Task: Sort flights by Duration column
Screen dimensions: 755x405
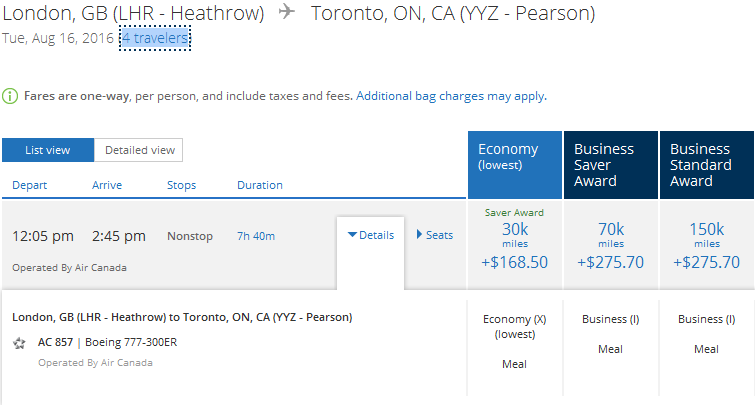Action: [260, 185]
